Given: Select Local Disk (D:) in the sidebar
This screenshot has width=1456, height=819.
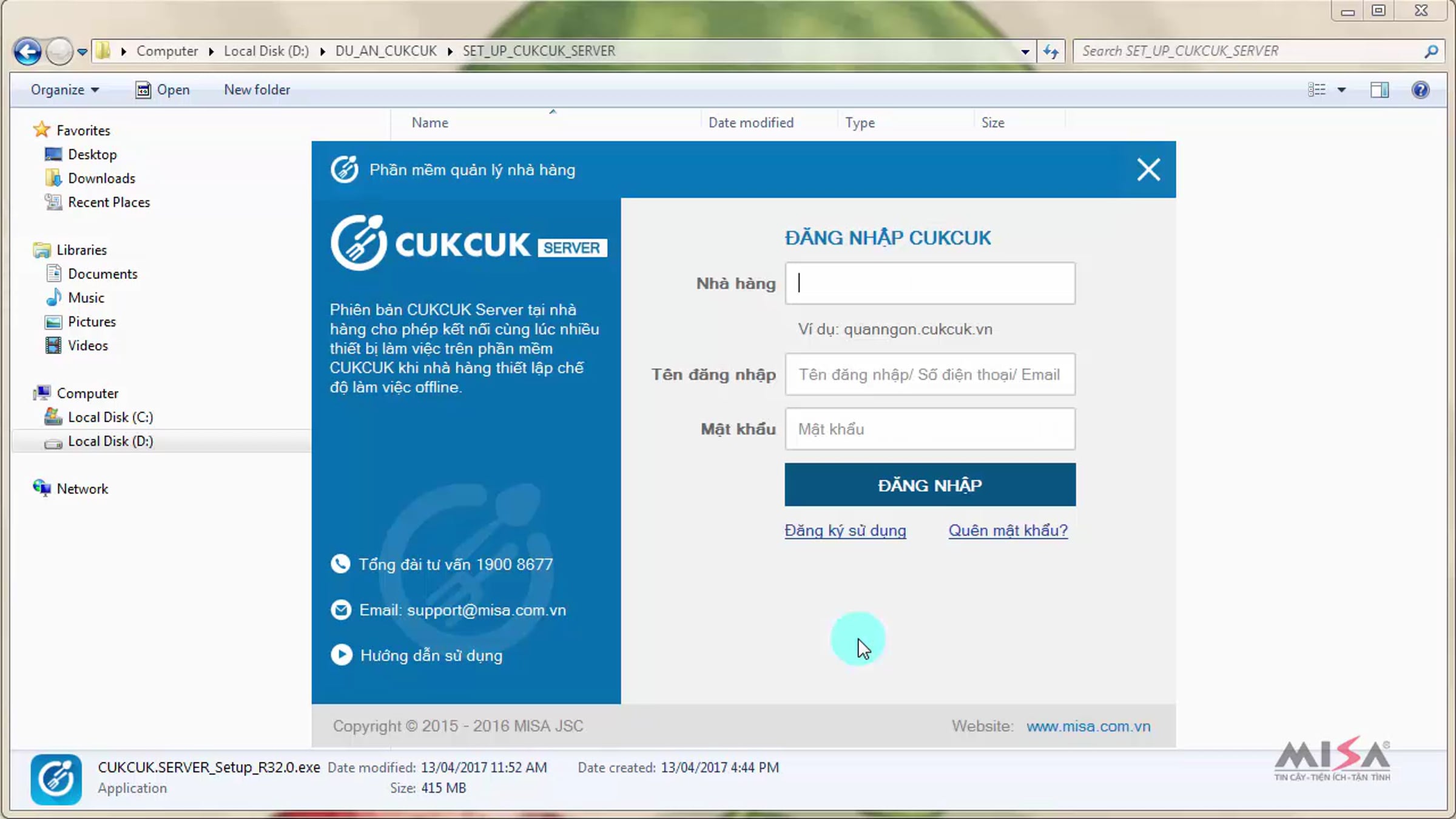Looking at the screenshot, I should (110, 441).
